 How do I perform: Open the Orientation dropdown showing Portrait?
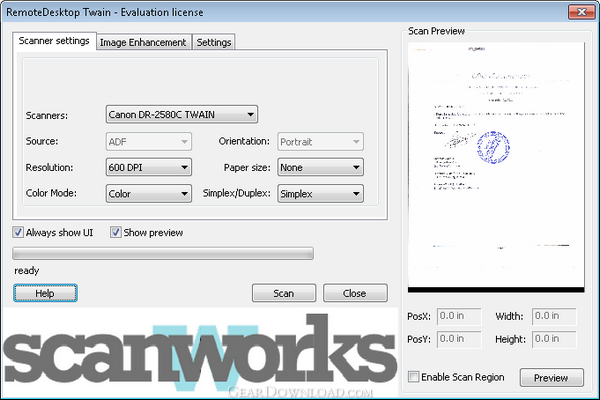click(320, 142)
